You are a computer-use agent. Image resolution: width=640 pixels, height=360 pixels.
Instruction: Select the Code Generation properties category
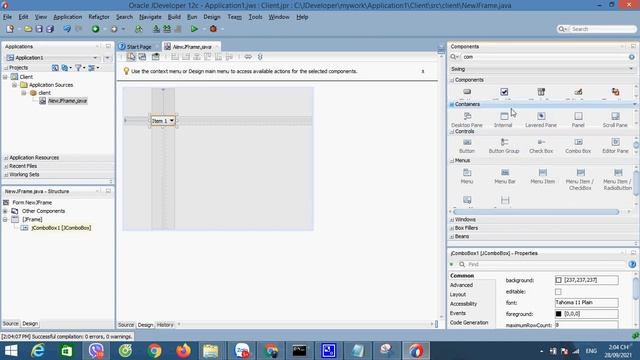(469, 323)
